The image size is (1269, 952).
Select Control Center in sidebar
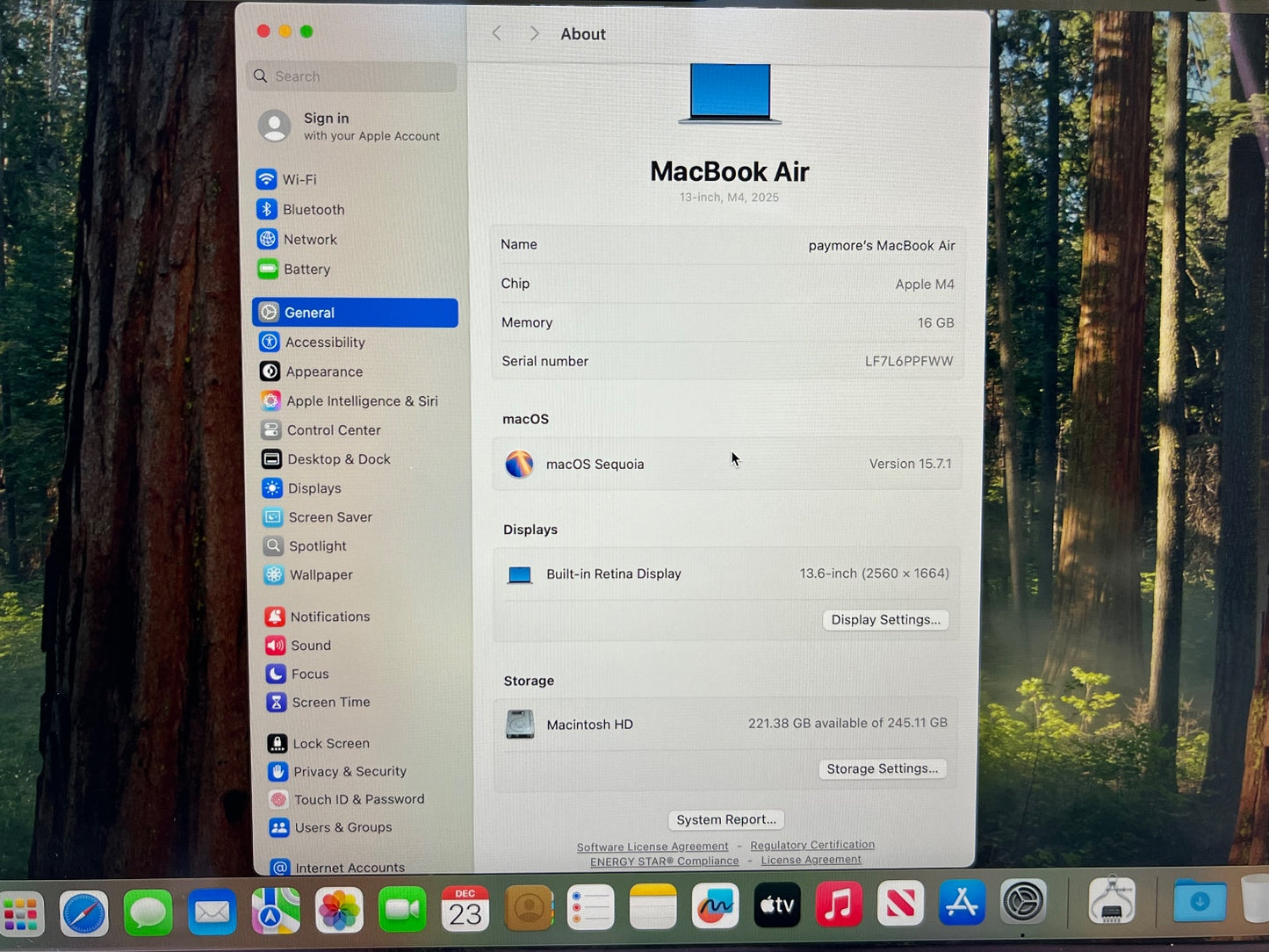(333, 430)
